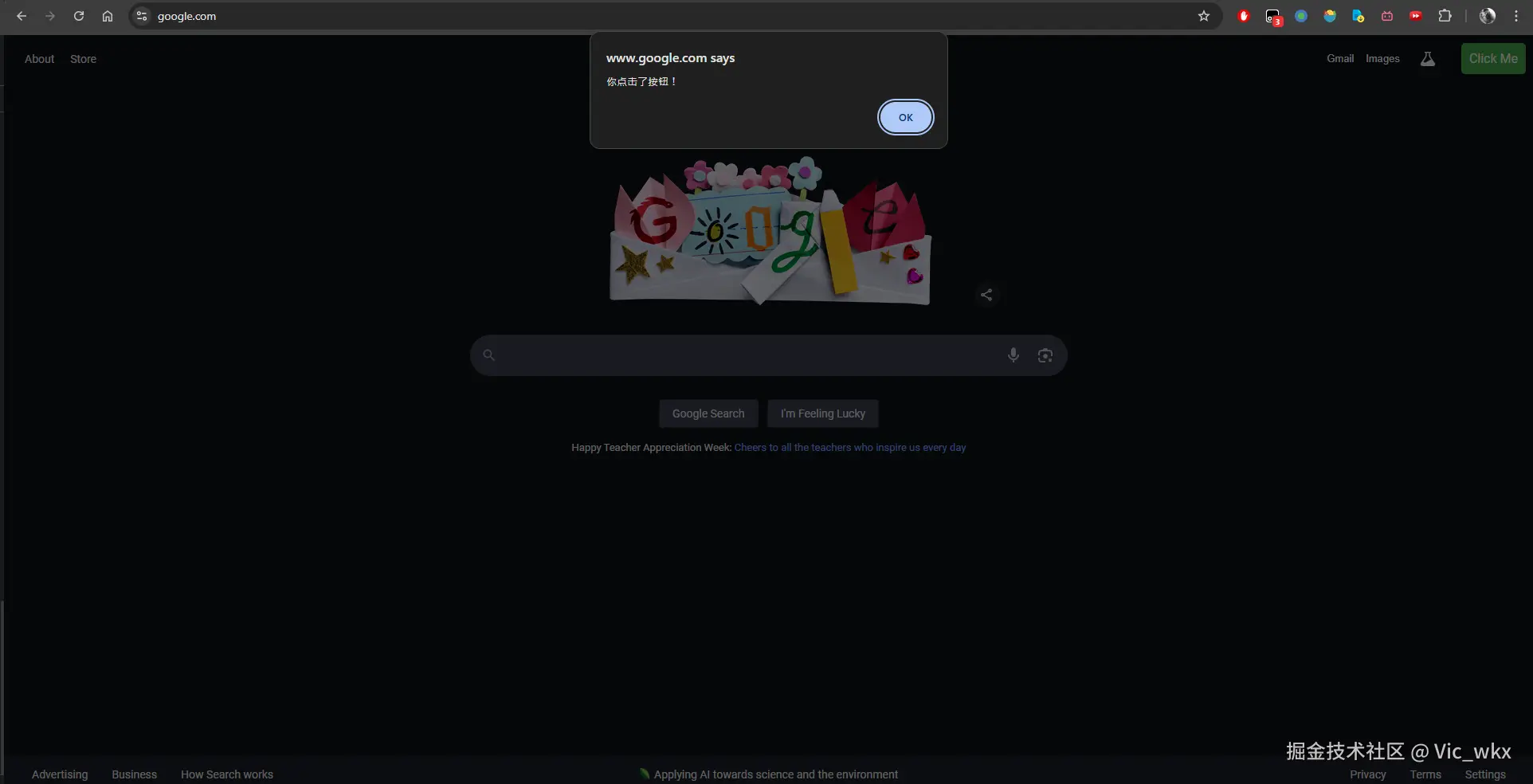
Task: Open the teachers appreciation cheers link
Action: (x=850, y=448)
